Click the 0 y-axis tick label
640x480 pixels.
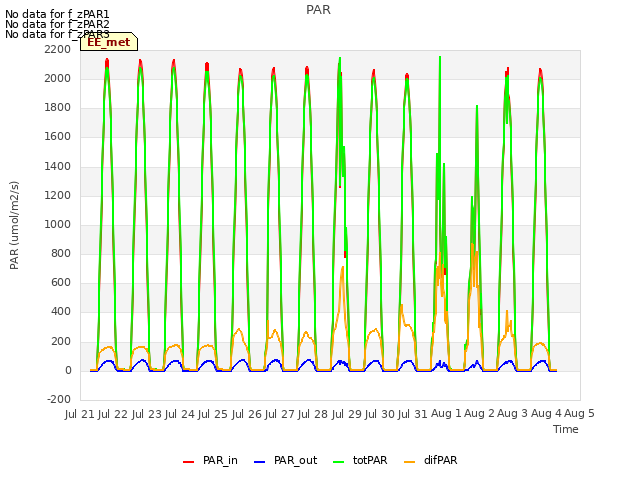click(x=68, y=371)
